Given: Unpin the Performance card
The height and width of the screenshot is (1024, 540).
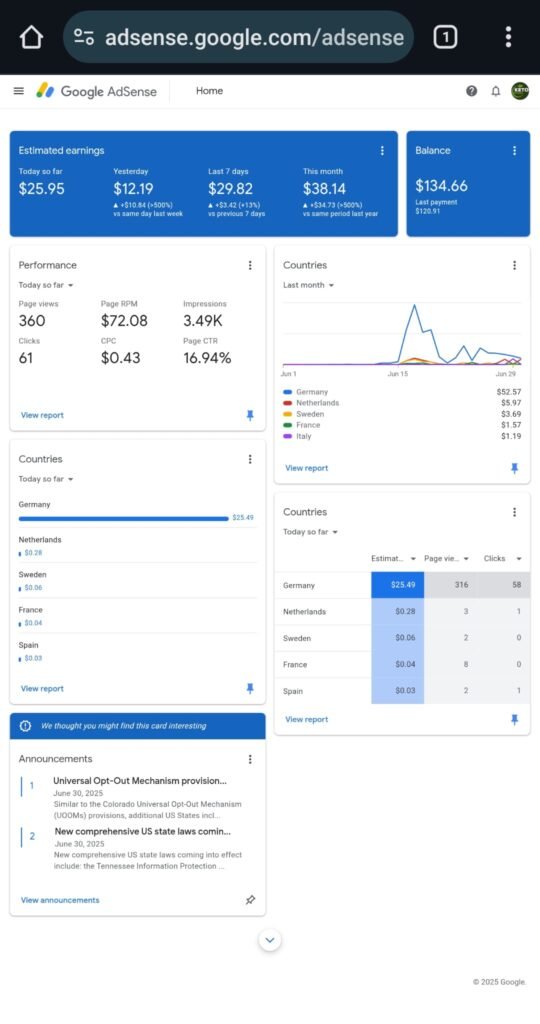Looking at the screenshot, I should (250, 415).
